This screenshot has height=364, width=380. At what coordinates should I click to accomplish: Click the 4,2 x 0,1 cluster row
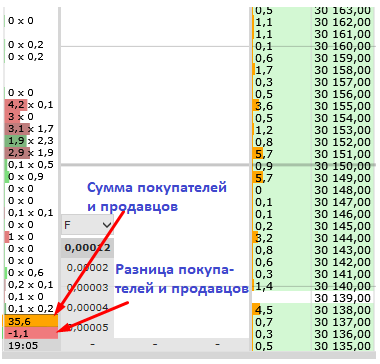point(30,105)
